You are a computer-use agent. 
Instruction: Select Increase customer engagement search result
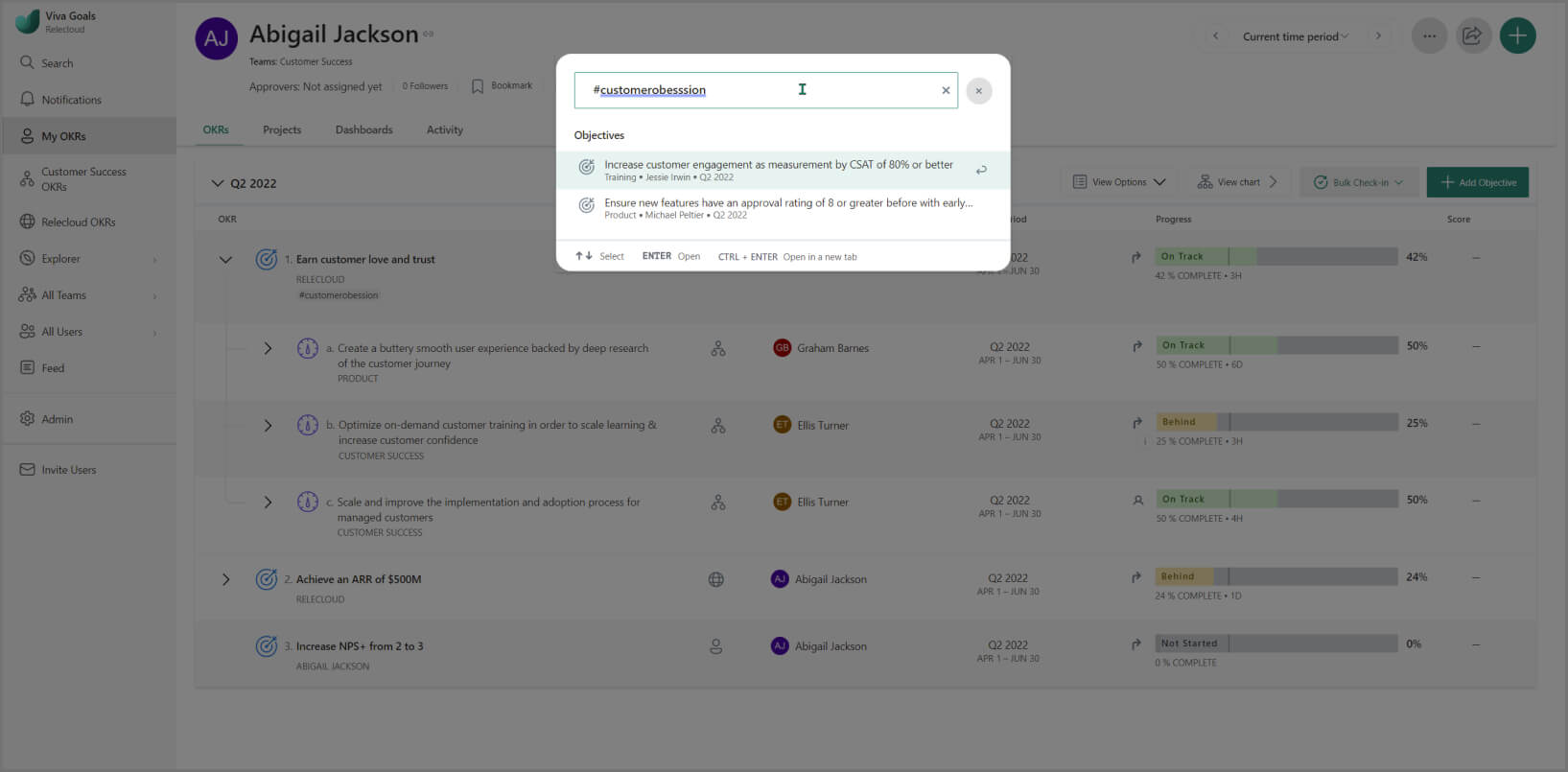(x=783, y=170)
